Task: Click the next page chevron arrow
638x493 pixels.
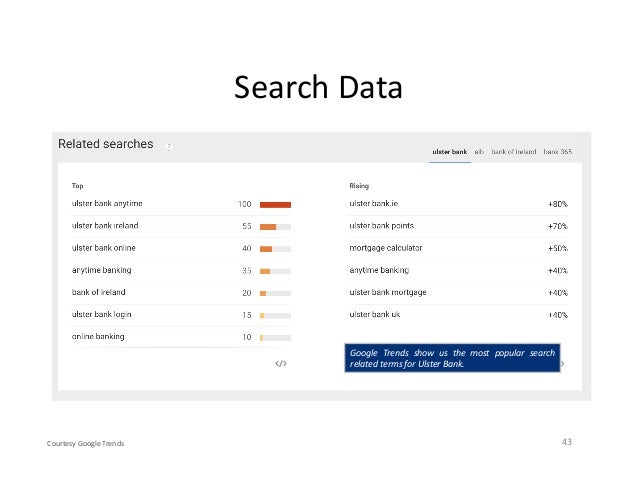Action: point(563,364)
